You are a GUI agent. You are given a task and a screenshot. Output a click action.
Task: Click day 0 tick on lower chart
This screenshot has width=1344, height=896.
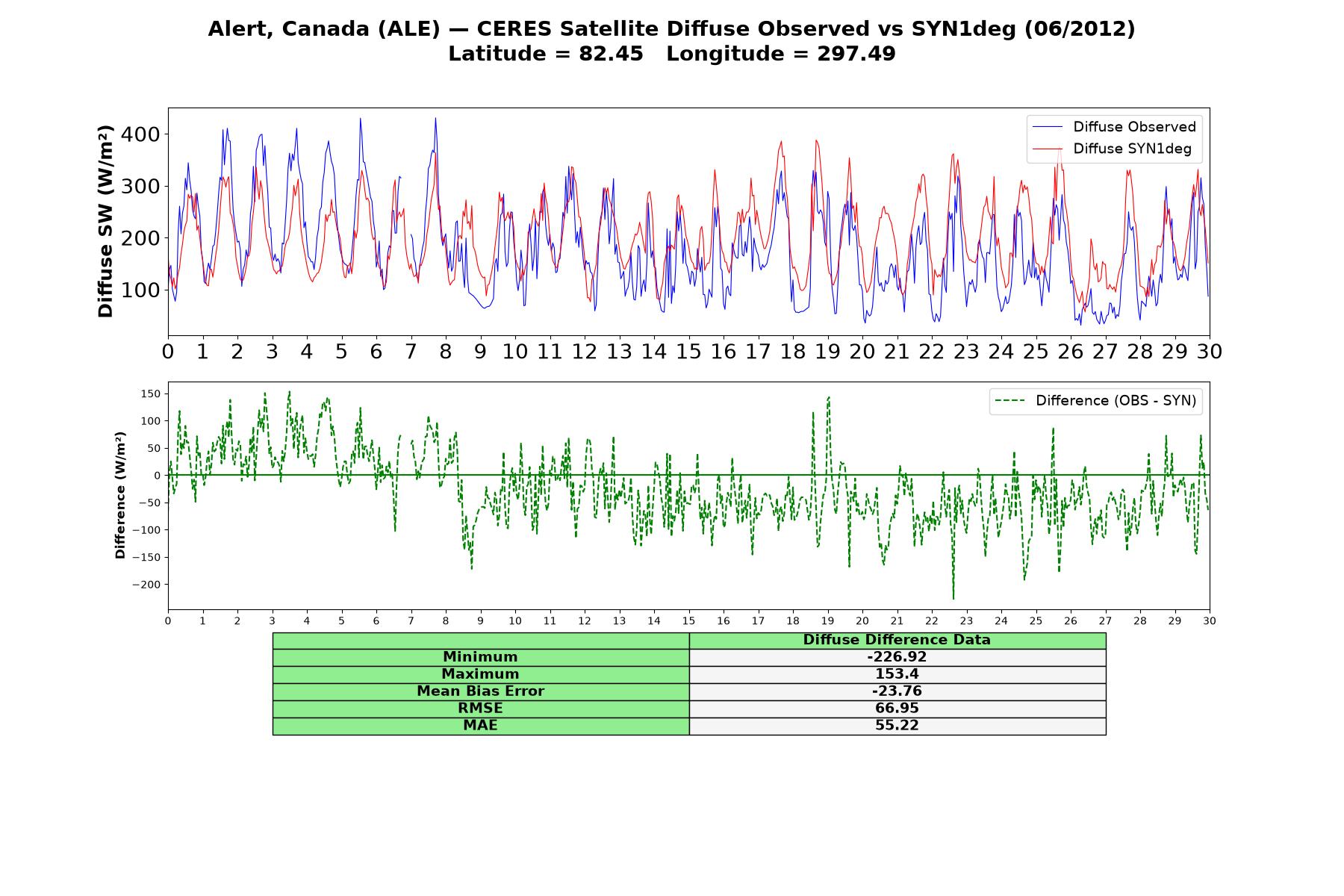(x=168, y=620)
